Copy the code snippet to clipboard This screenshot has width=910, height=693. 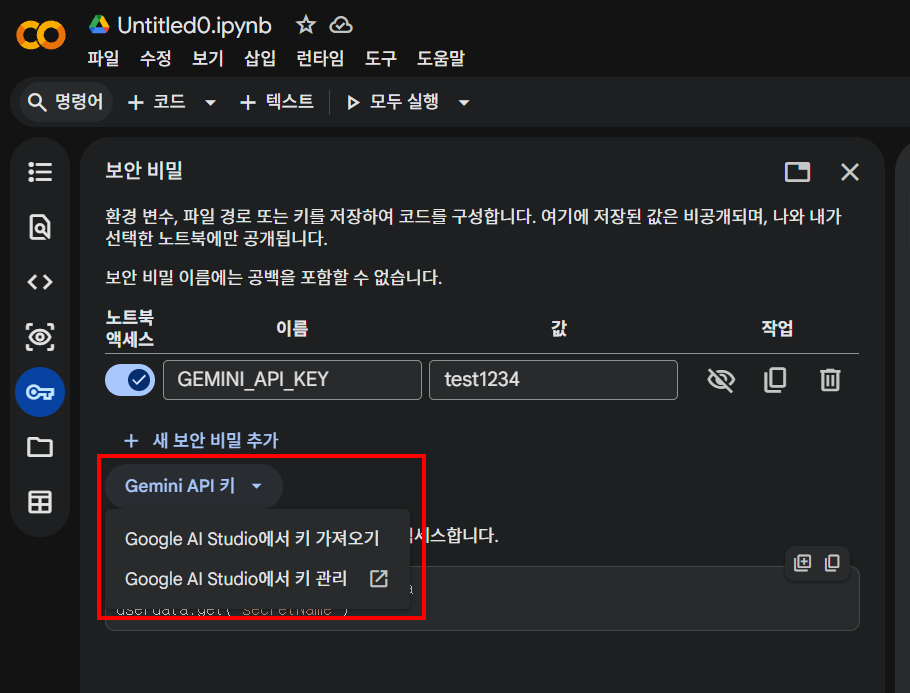833,562
